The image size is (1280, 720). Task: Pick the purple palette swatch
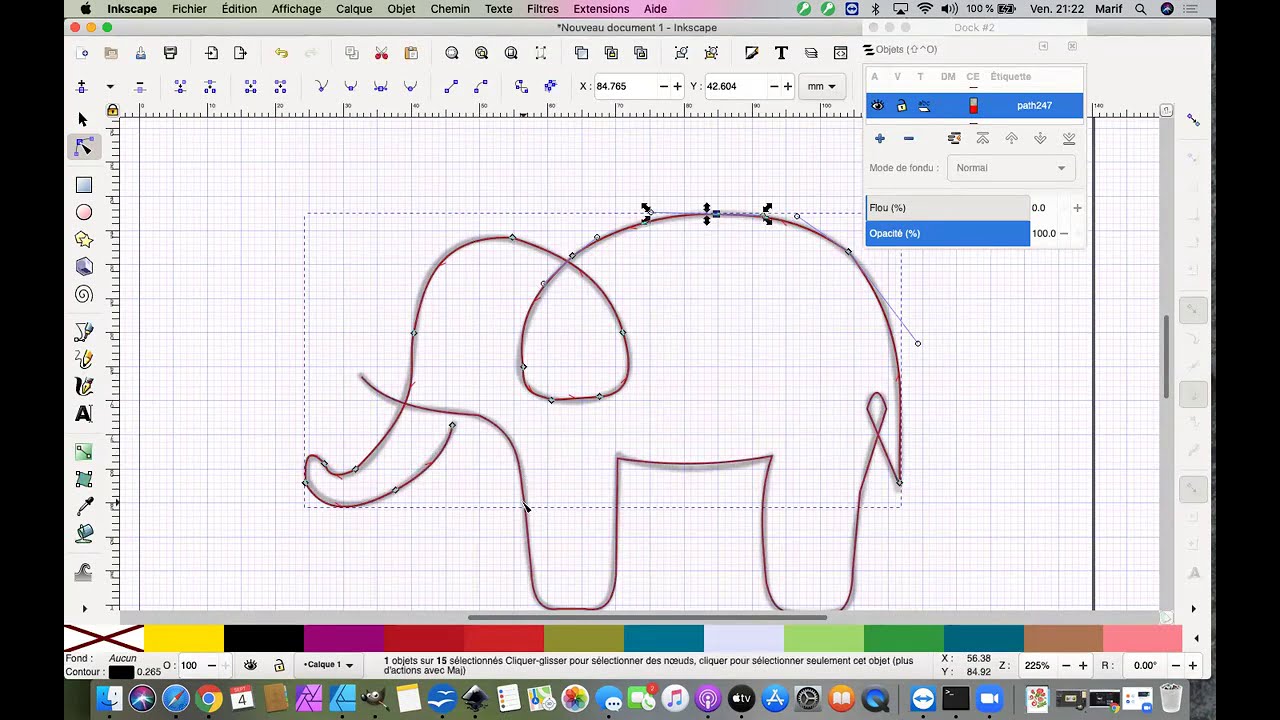click(344, 638)
